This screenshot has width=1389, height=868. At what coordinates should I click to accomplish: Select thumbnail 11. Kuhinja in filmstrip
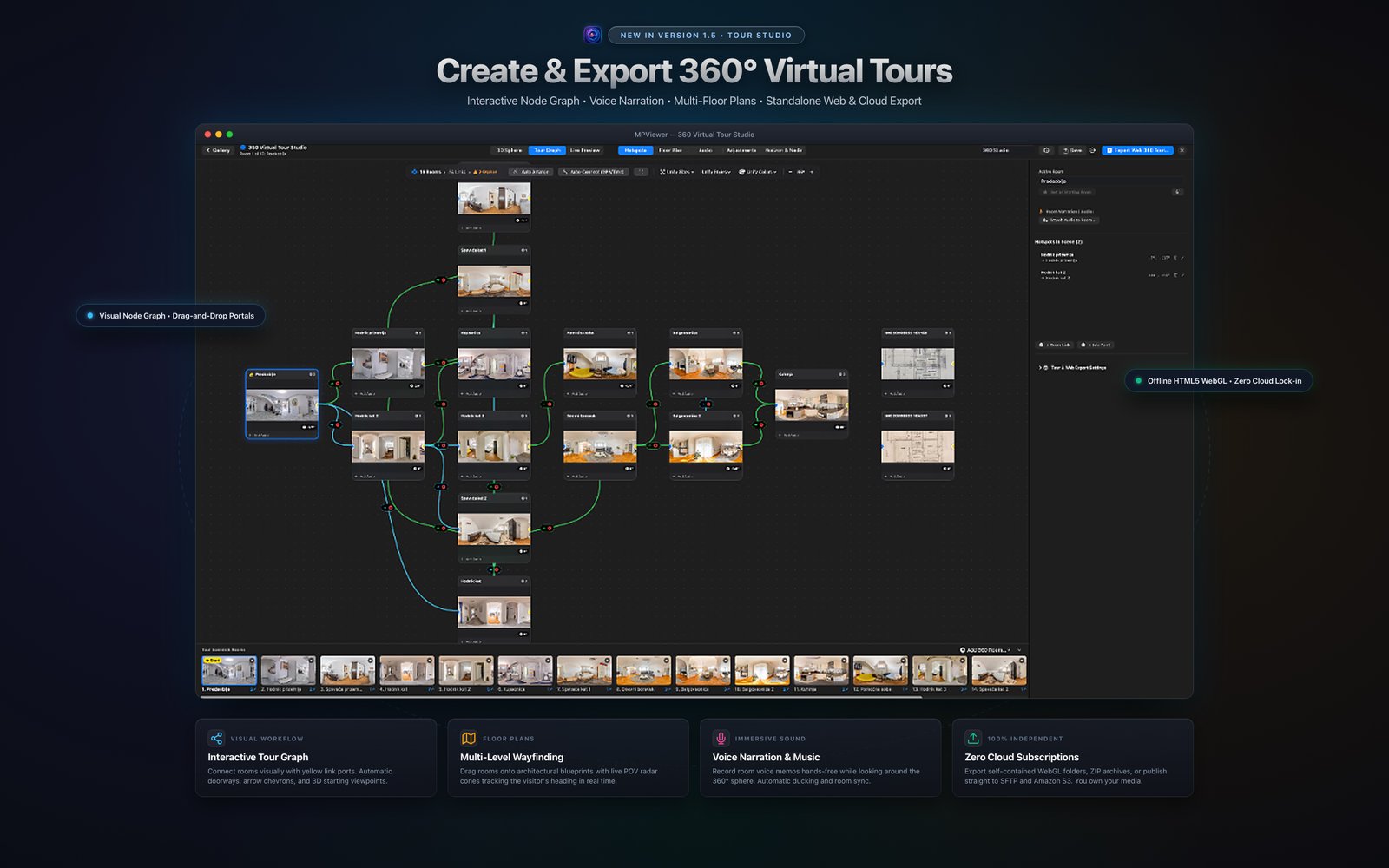pyautogui.click(x=820, y=674)
